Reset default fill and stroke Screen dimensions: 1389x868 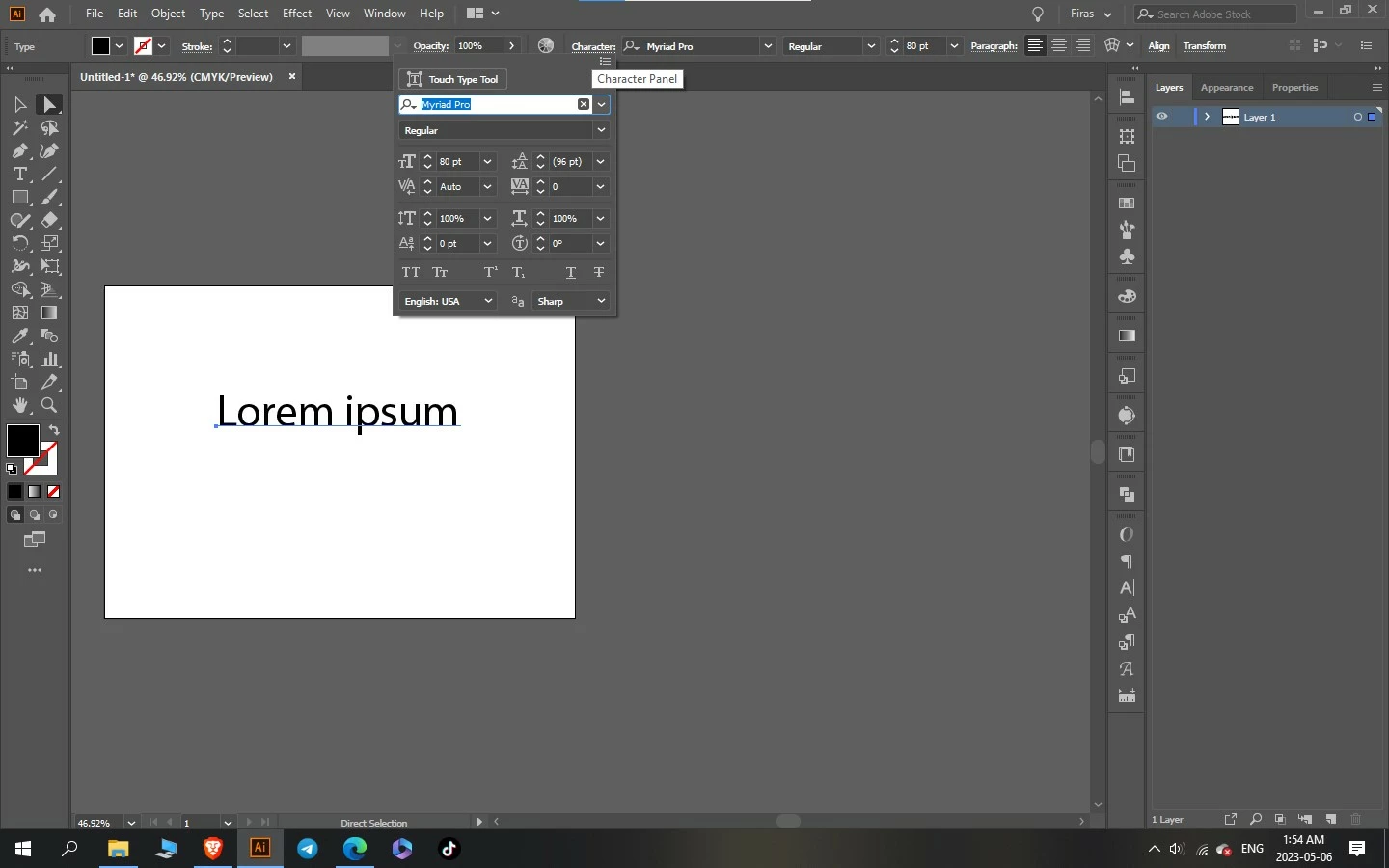12,469
